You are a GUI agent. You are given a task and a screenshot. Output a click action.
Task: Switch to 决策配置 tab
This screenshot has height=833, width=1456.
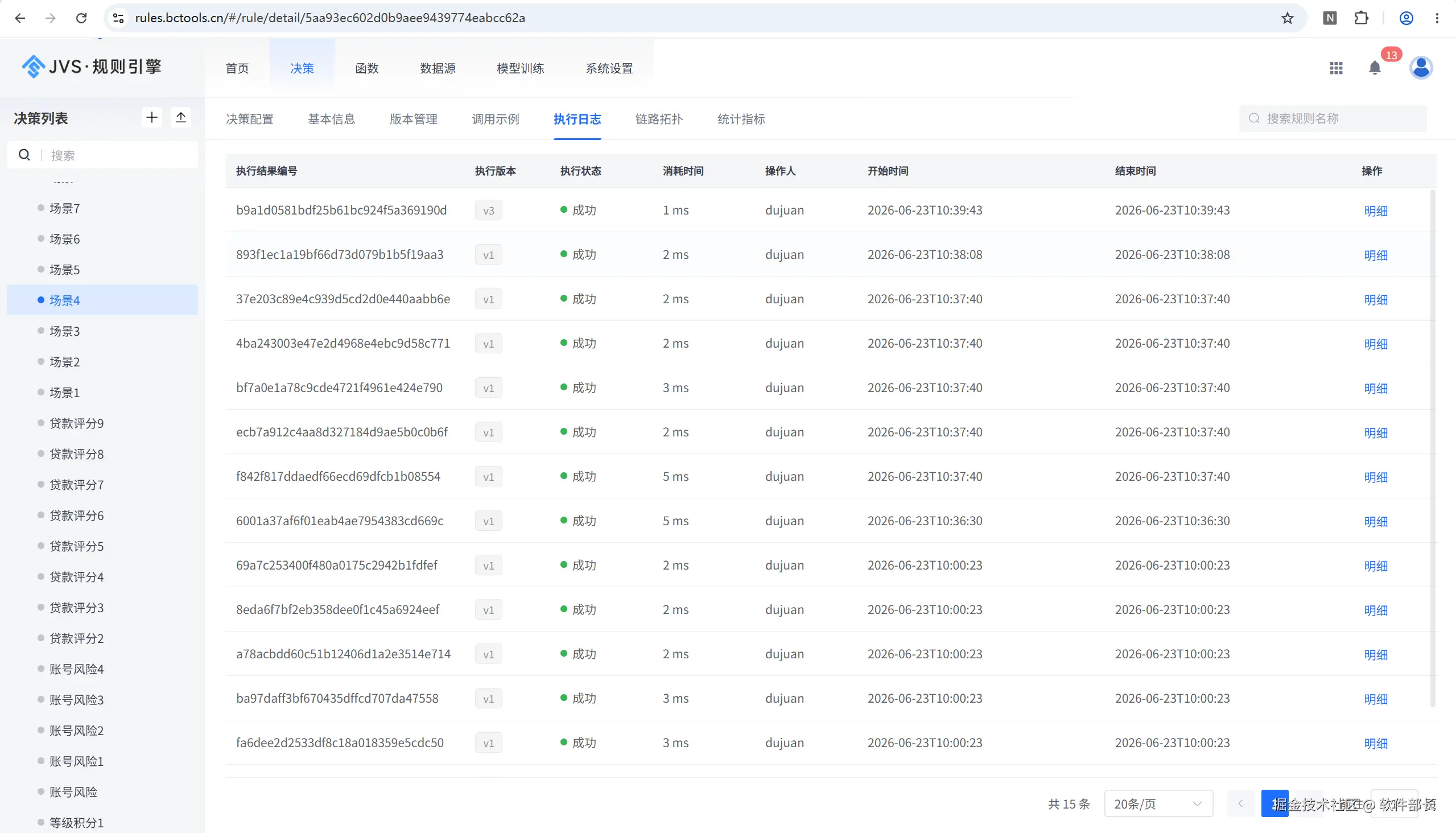pyautogui.click(x=249, y=119)
